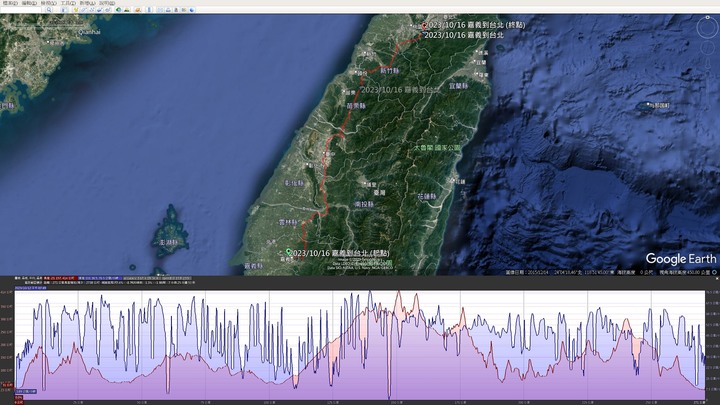Screen dimensions: 720x405
Task: Click the 嘉義縣 map label
Action: click(x=254, y=265)
